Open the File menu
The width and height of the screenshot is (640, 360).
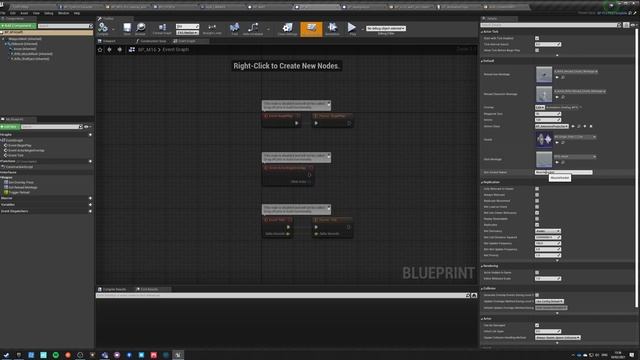(x=3, y=13)
